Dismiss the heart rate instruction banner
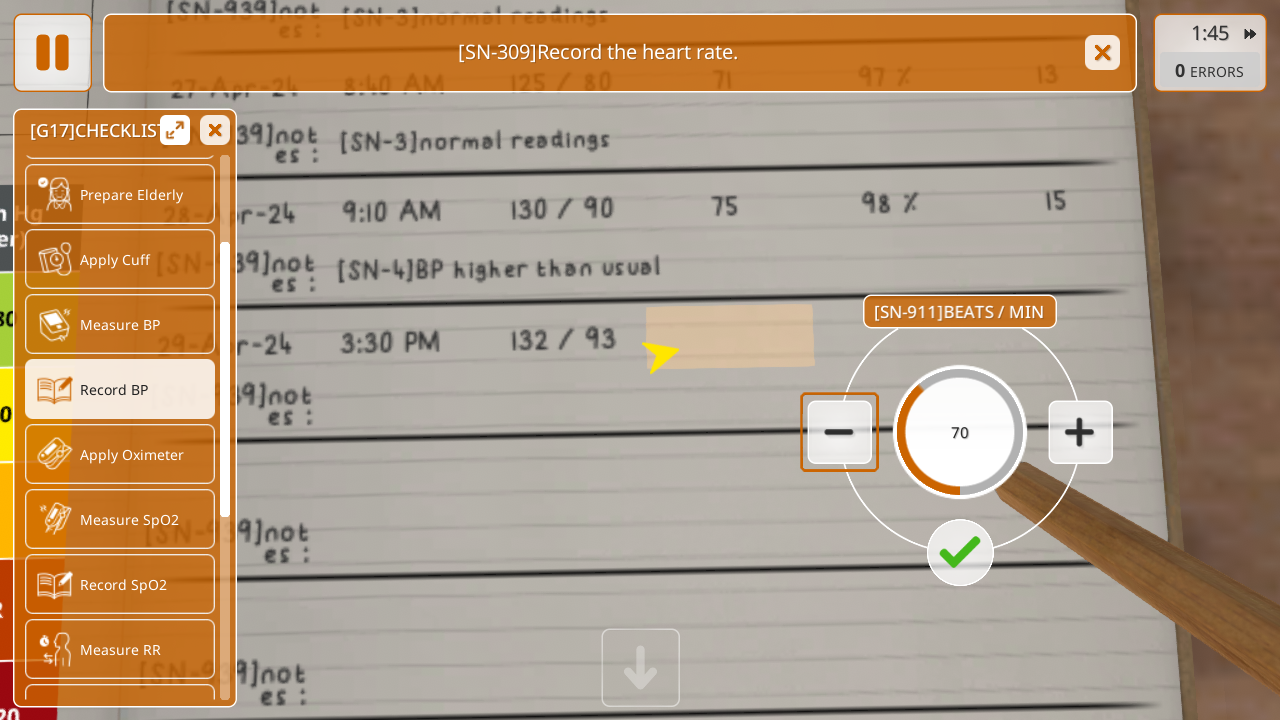Viewport: 1280px width, 720px height. click(1102, 53)
